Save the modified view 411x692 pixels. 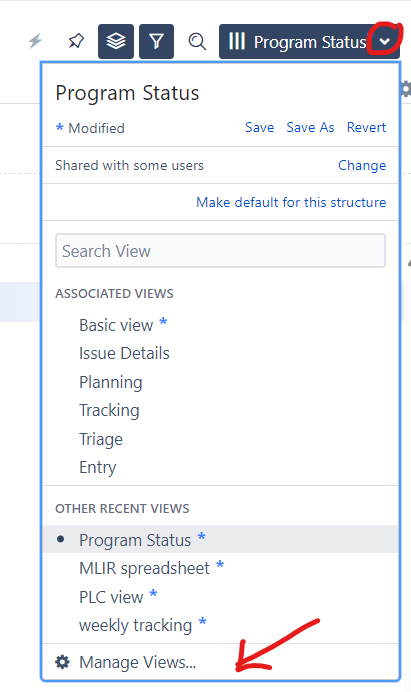[260, 128]
